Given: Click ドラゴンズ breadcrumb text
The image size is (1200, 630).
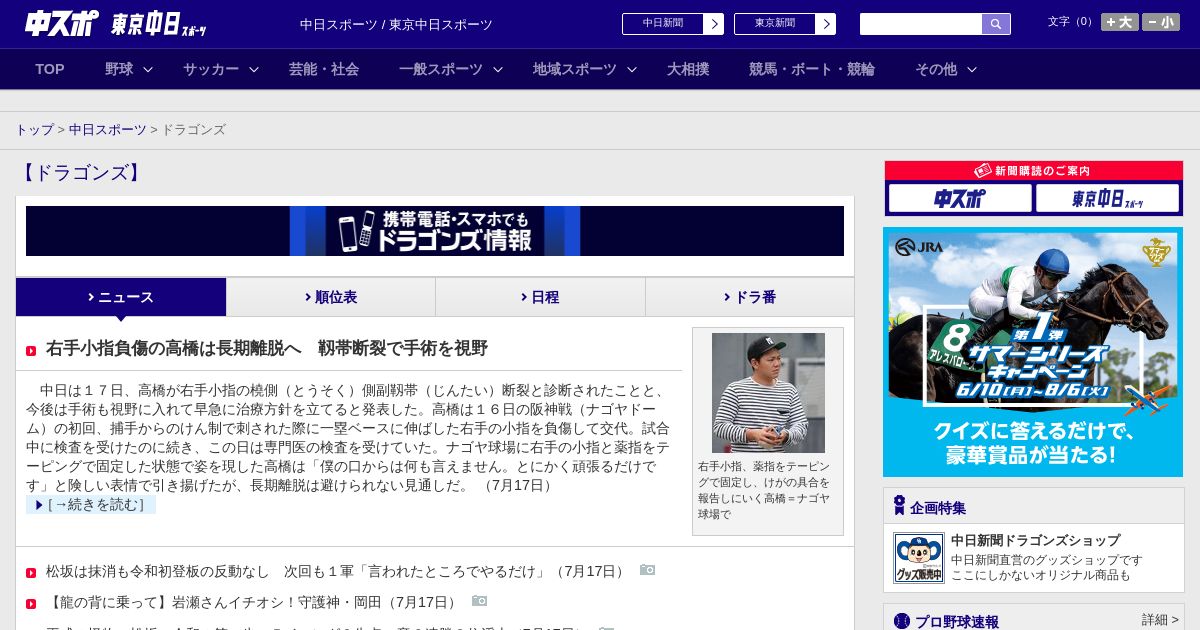Looking at the screenshot, I should [x=193, y=130].
